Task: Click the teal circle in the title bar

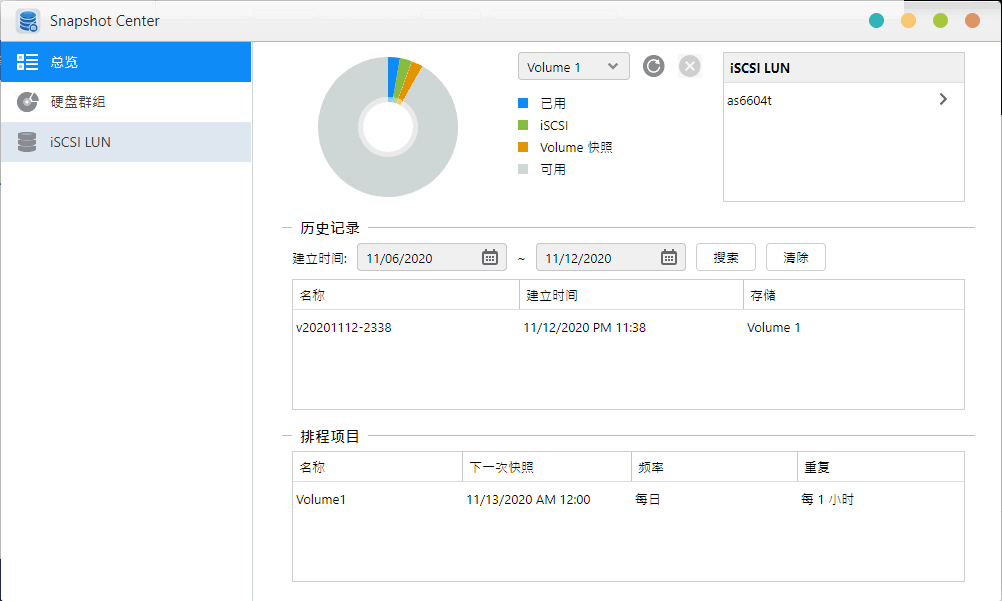Action: 876,19
